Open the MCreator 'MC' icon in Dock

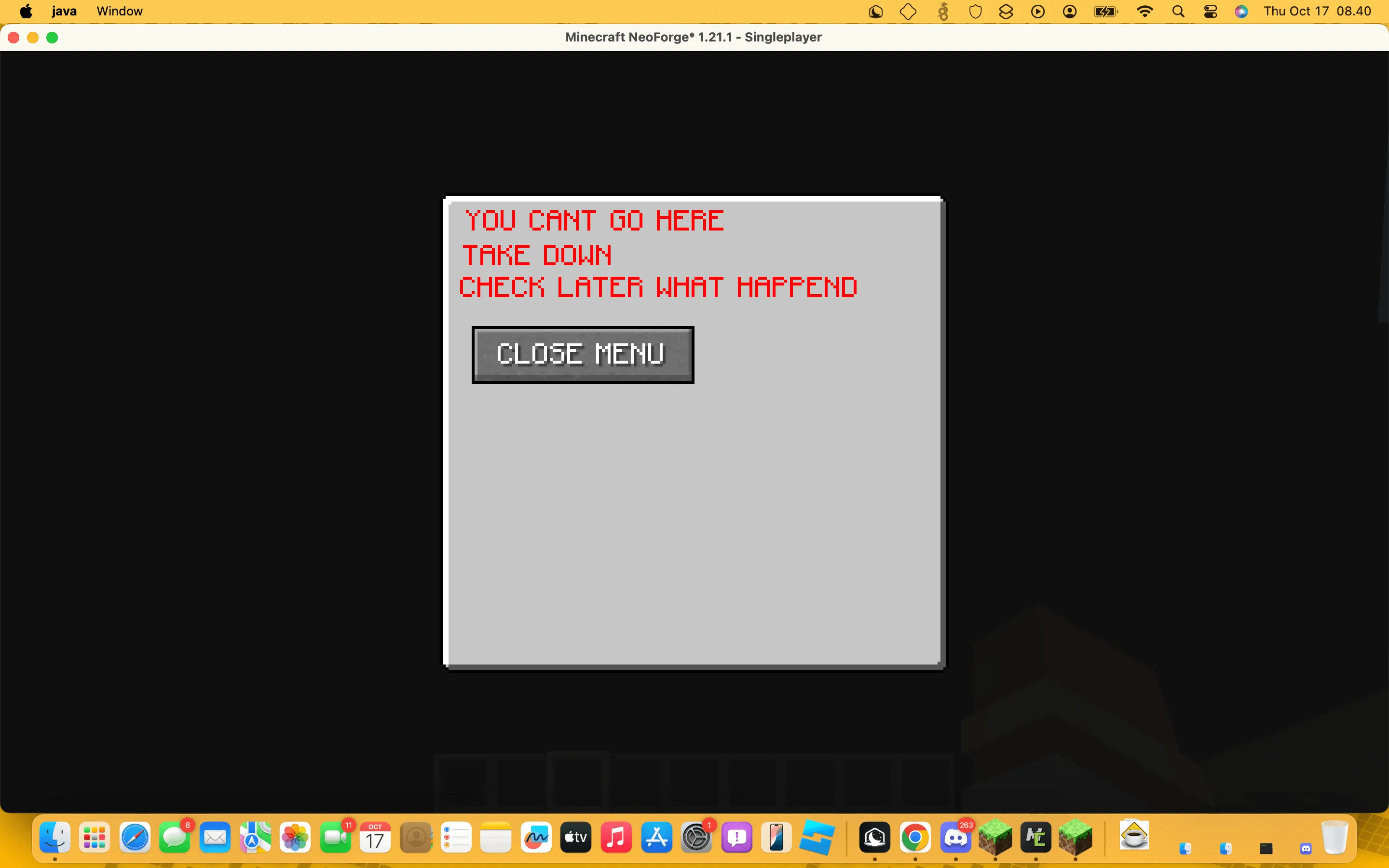(x=1035, y=838)
